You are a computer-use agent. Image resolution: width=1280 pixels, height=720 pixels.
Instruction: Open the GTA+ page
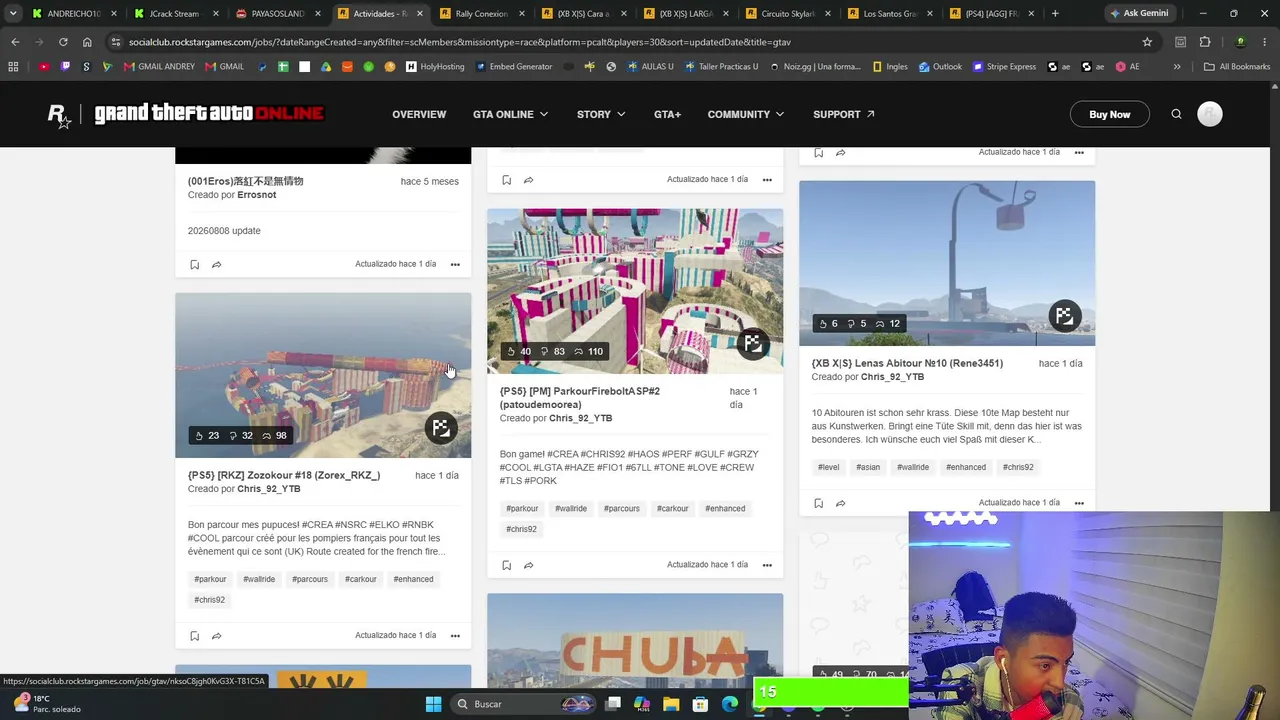tap(667, 114)
